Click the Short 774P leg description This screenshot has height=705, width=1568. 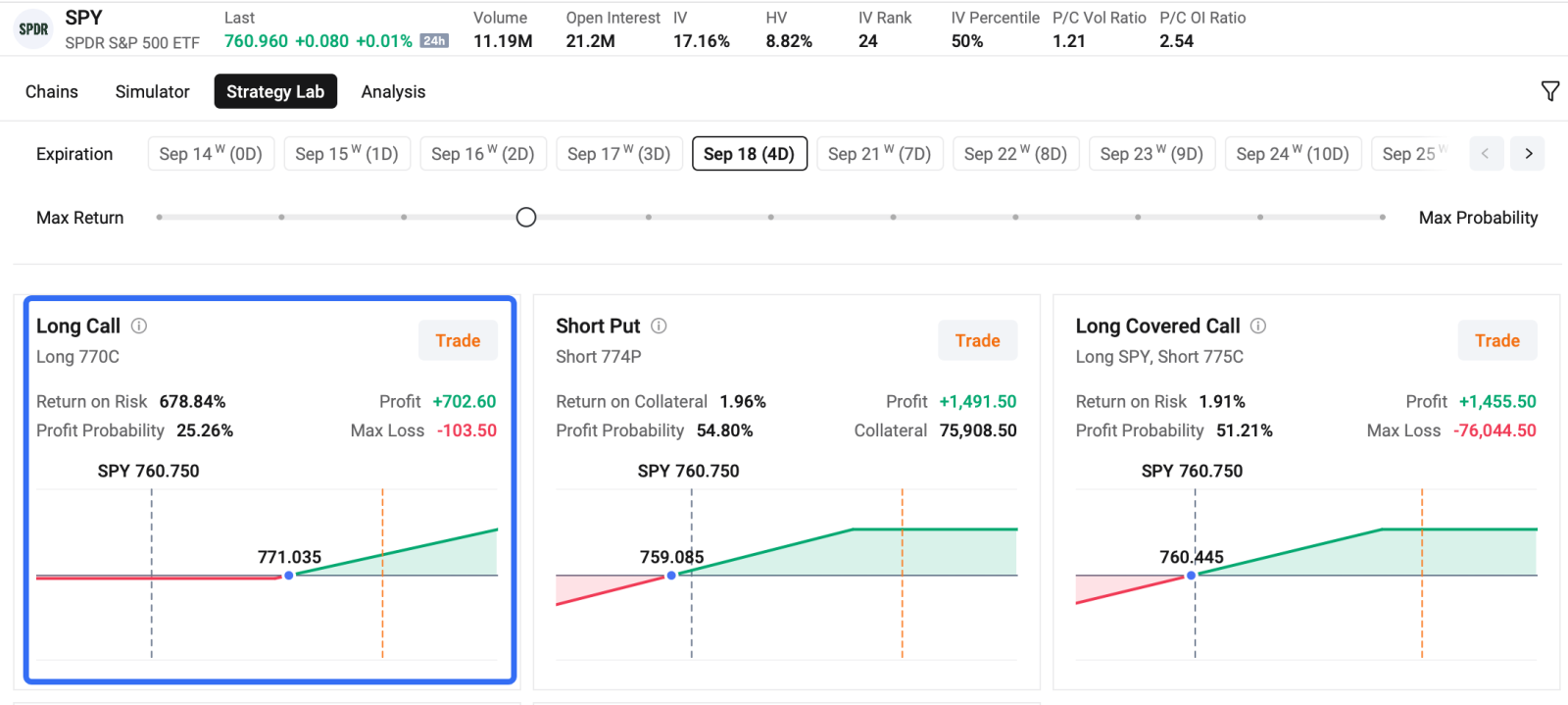click(598, 357)
